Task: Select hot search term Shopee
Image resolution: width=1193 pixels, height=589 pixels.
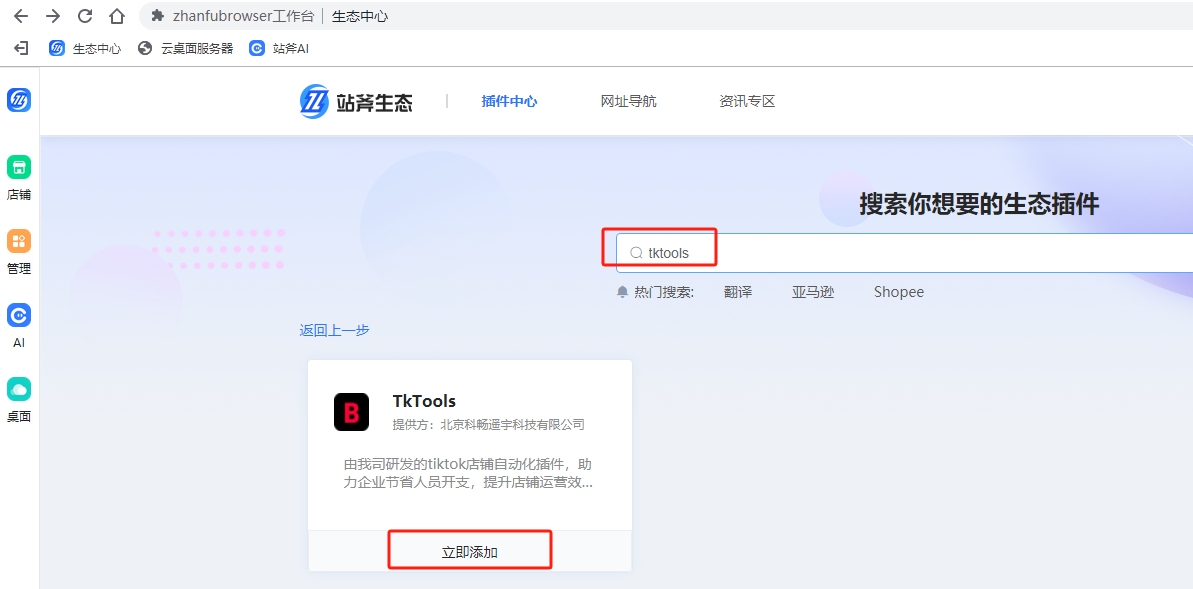Action: click(899, 292)
